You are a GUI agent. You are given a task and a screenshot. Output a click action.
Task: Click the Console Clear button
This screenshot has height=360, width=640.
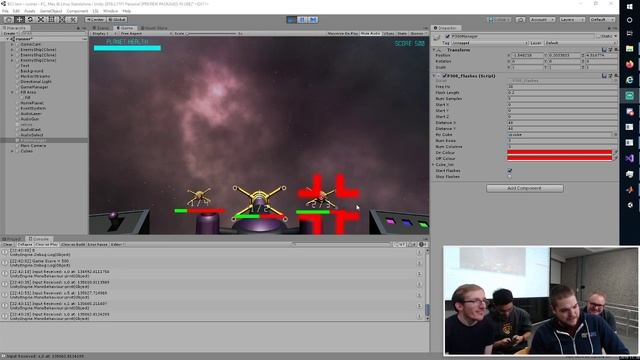[7, 244]
